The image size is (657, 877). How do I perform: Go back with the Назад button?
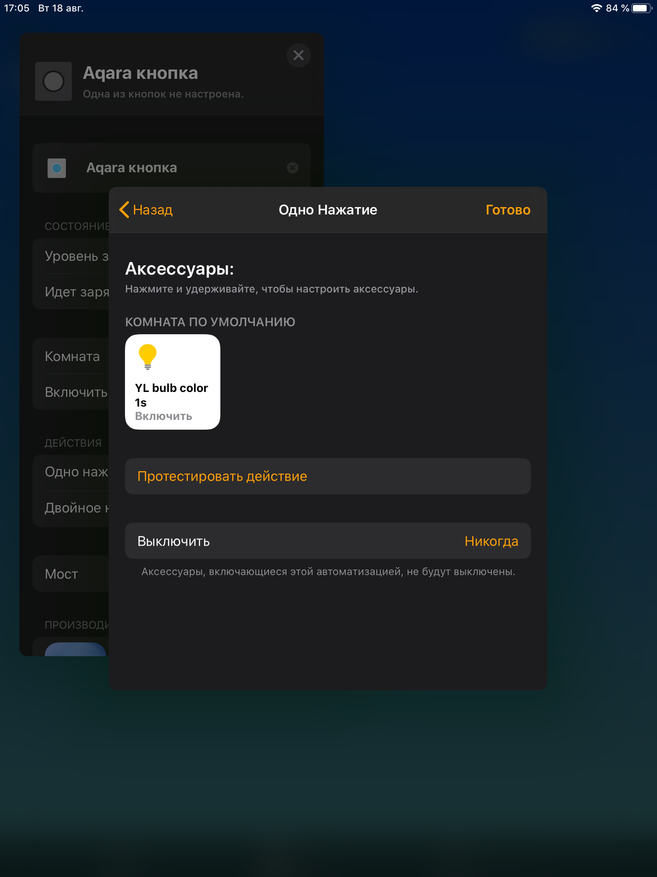[146, 210]
